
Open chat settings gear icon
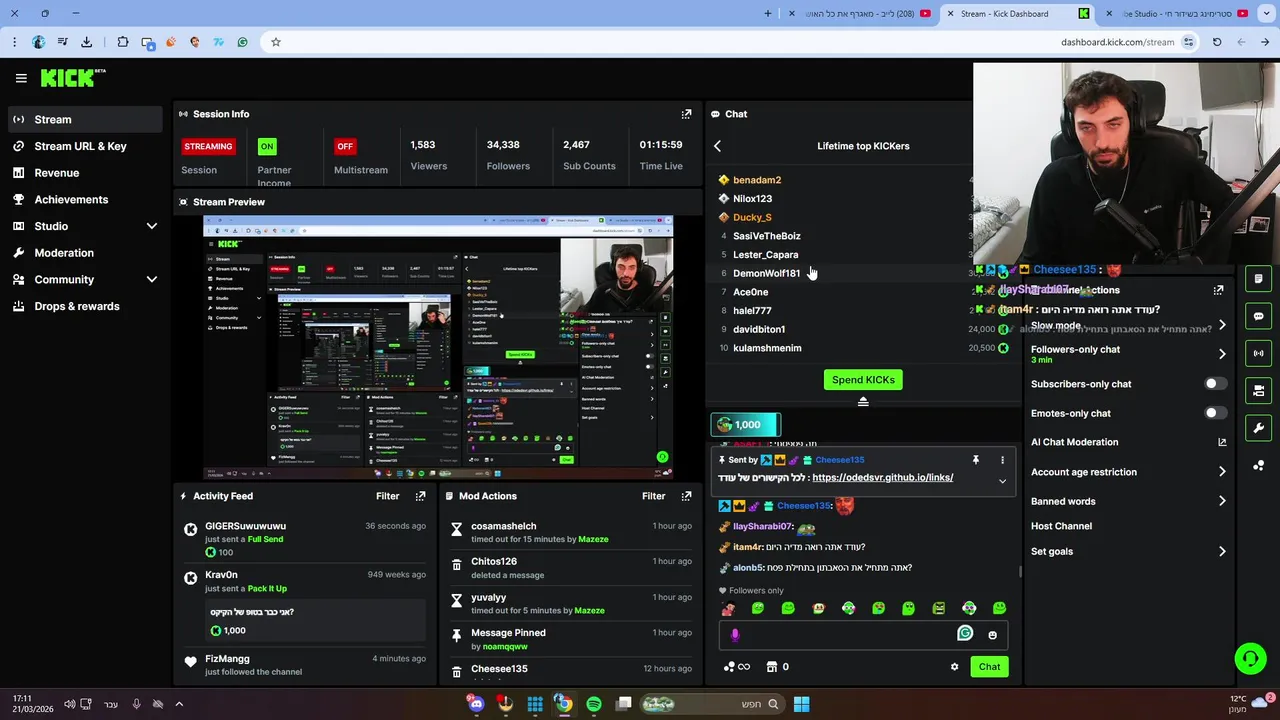[954, 667]
